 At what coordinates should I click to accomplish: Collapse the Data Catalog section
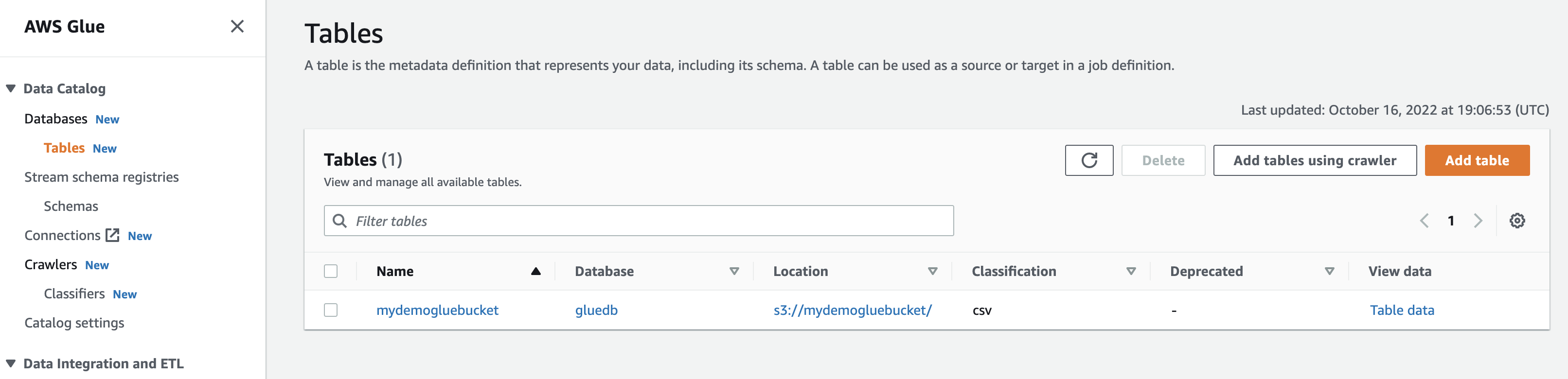(11, 89)
